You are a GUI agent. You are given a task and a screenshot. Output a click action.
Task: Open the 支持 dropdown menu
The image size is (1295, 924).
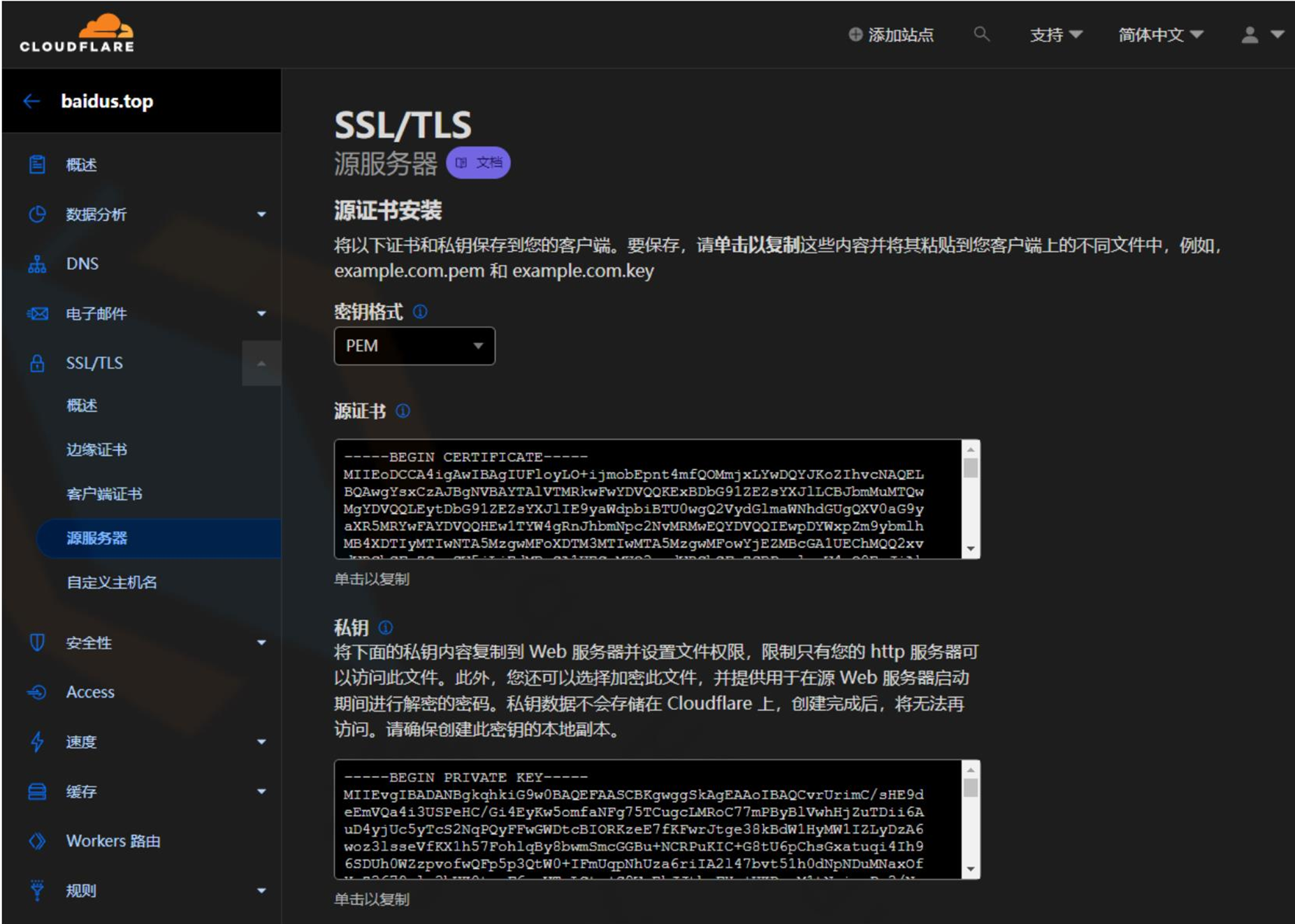[x=1056, y=34]
